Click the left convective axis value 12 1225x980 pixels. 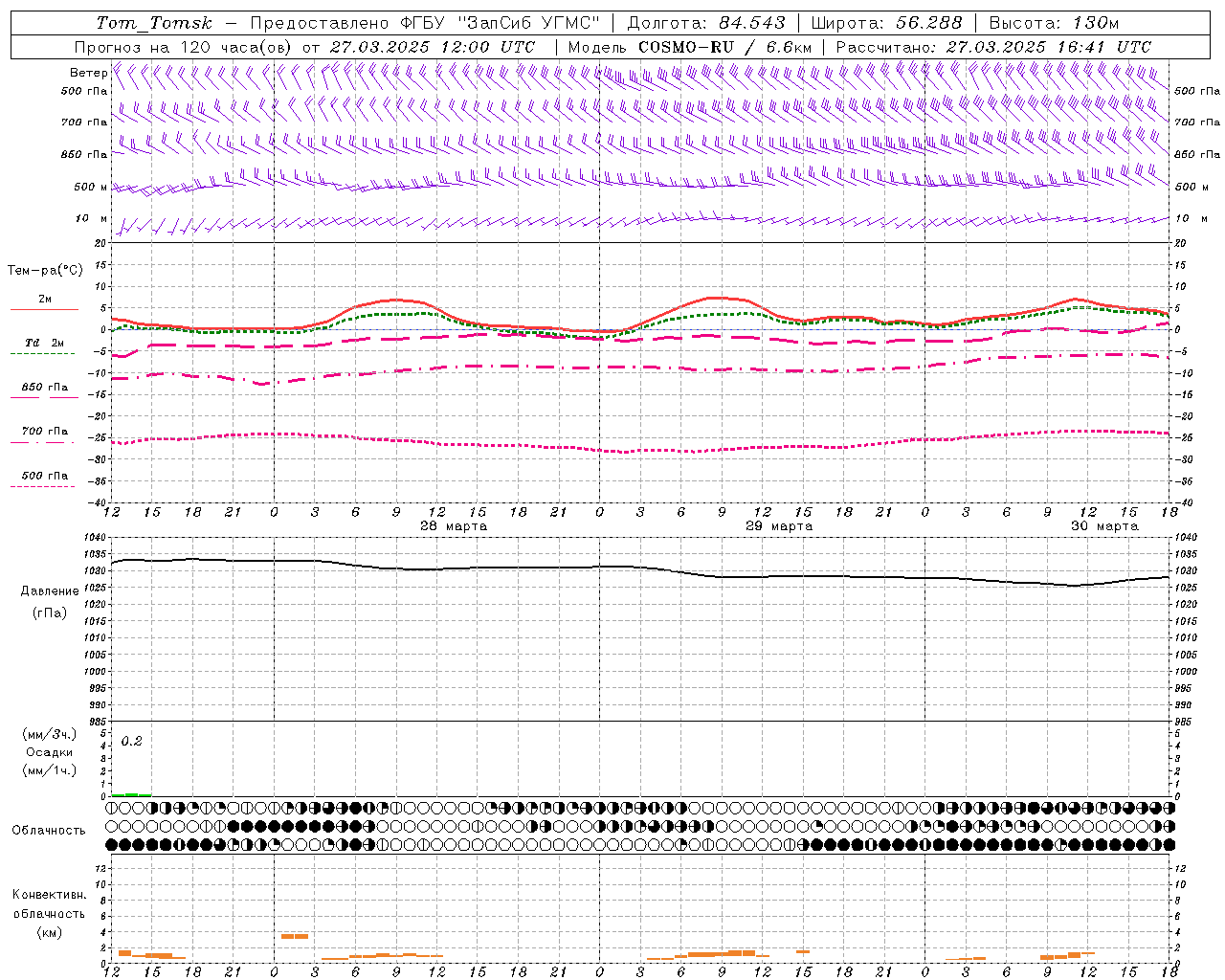[101, 869]
